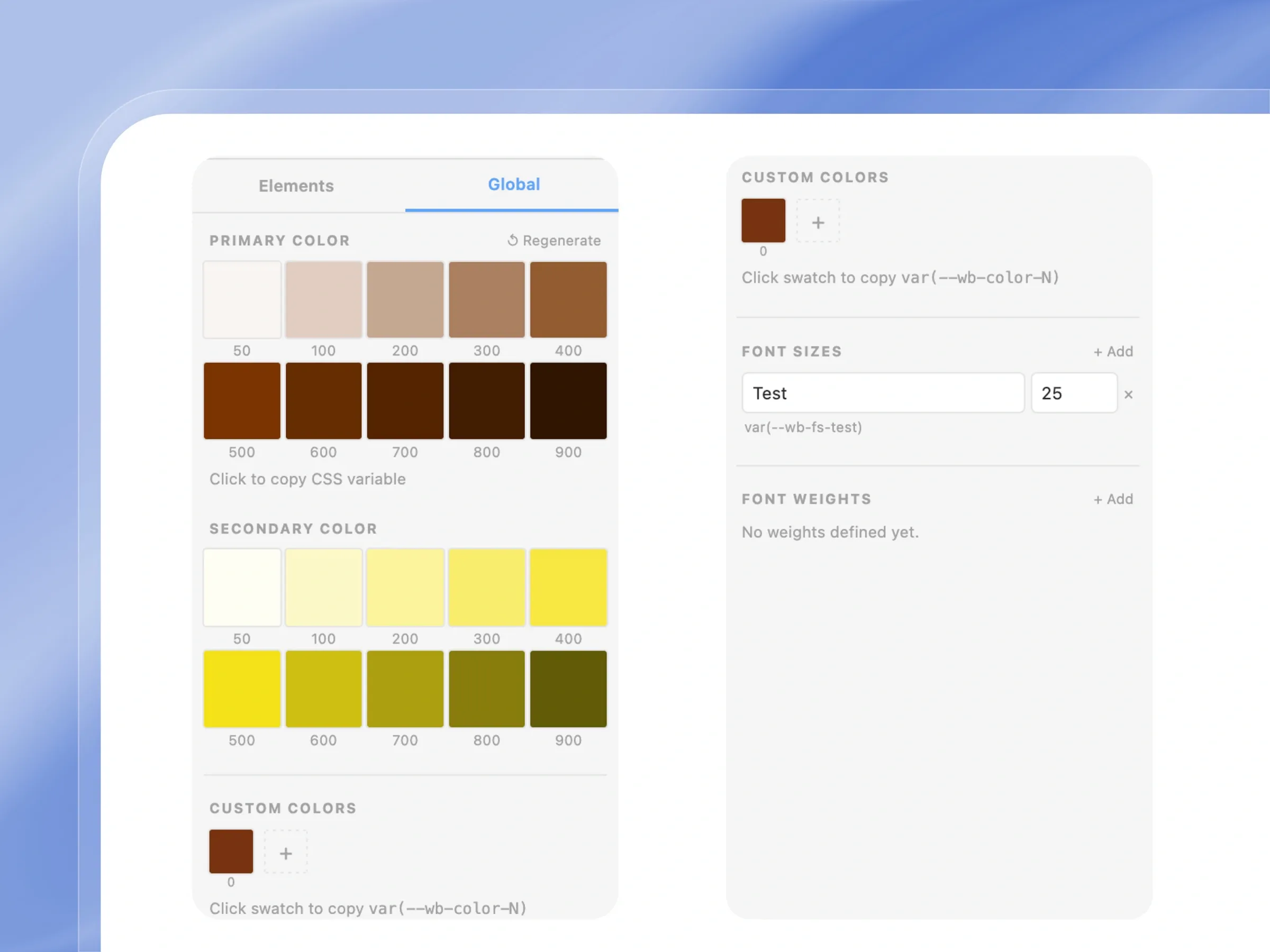
Task: Add a custom color in left panel
Action: click(x=286, y=853)
